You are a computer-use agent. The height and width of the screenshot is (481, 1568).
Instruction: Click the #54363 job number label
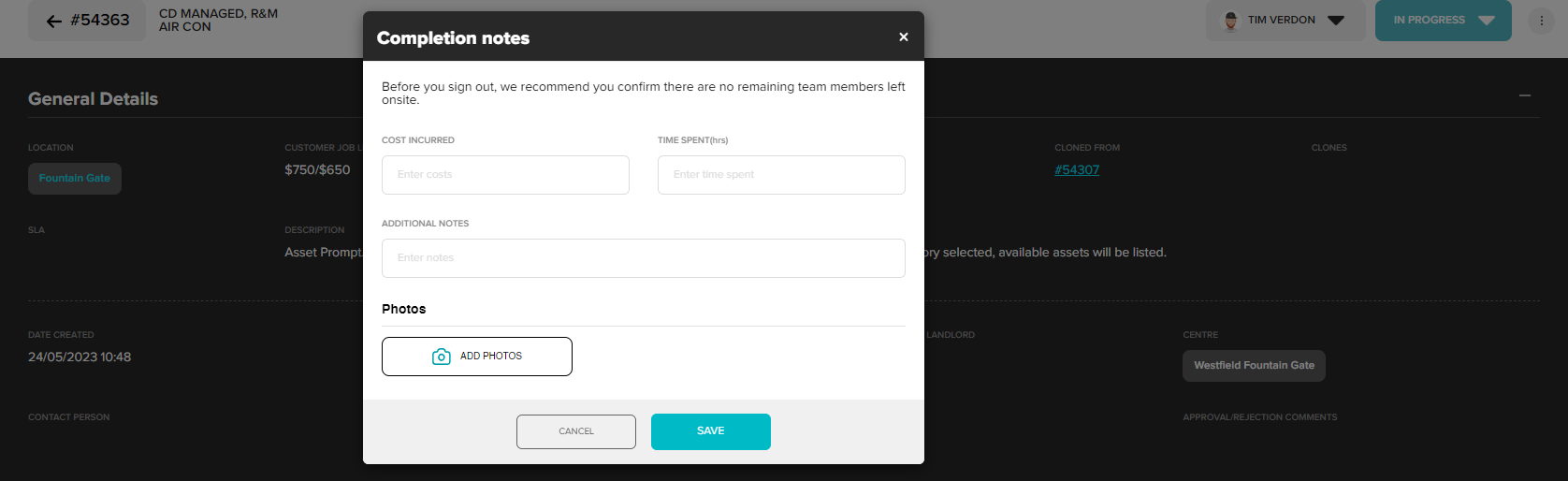coord(100,21)
